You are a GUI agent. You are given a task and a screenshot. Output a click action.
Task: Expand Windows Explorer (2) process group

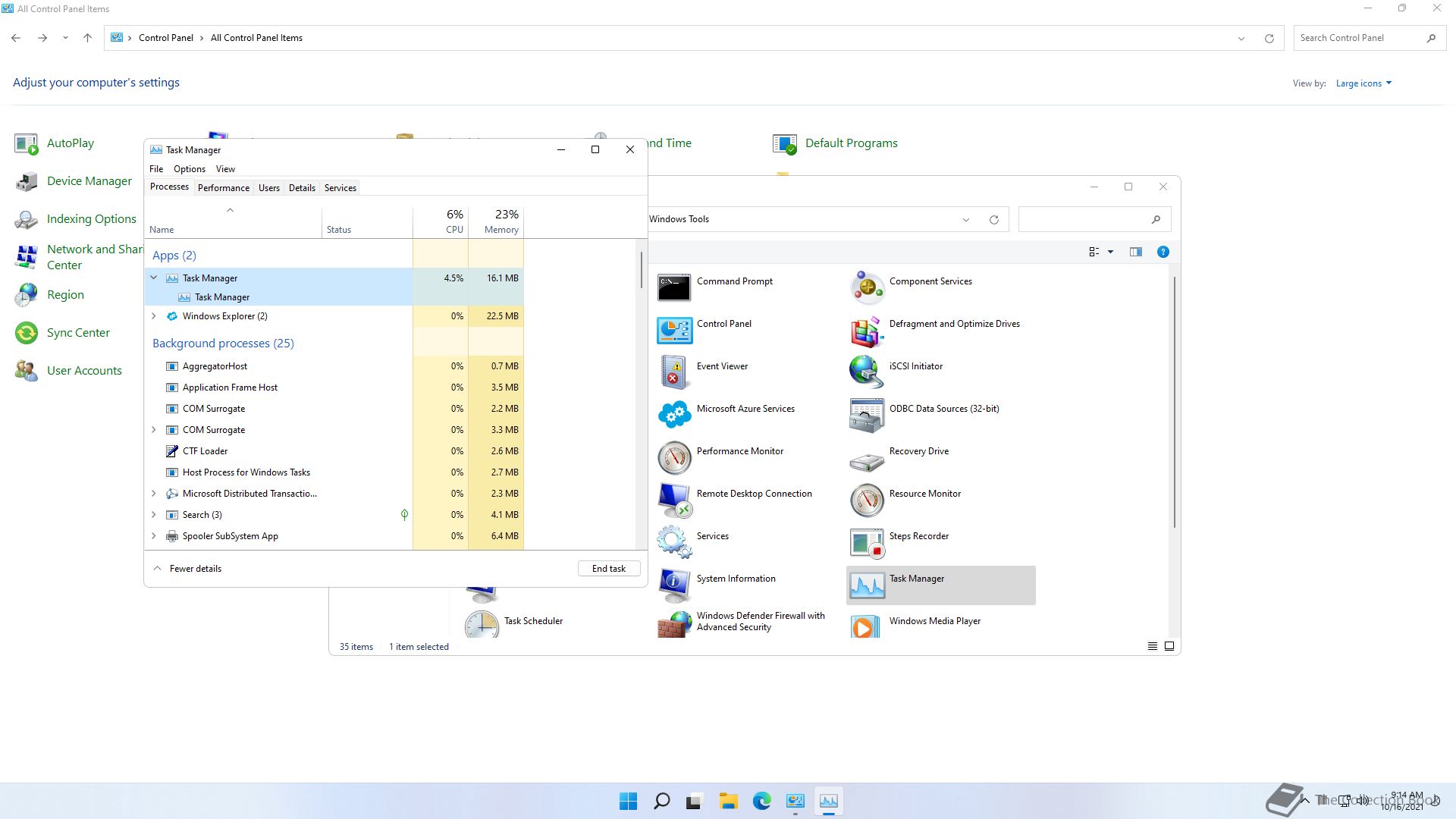pos(154,316)
